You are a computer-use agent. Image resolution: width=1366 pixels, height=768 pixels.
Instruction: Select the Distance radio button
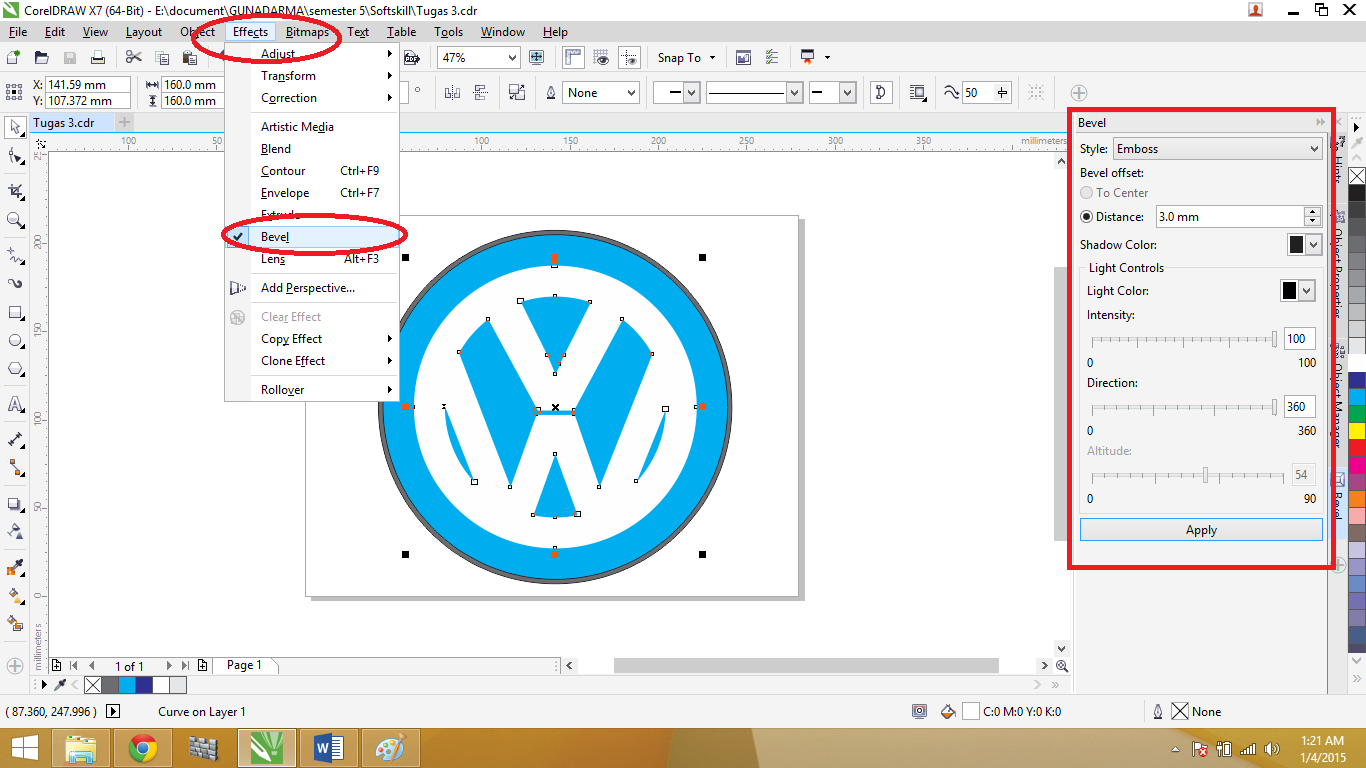pyautogui.click(x=1087, y=217)
